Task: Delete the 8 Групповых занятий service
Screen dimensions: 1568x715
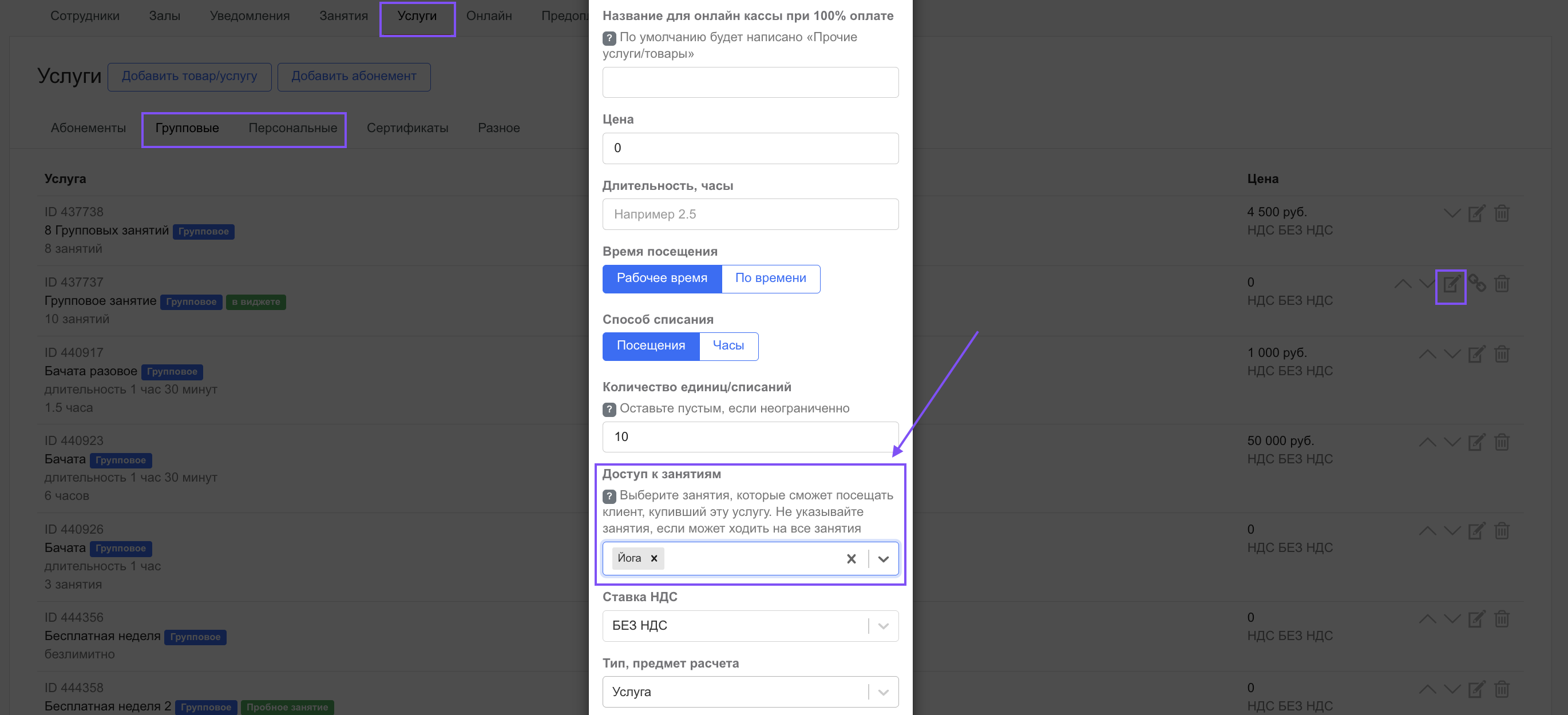Action: [1502, 213]
